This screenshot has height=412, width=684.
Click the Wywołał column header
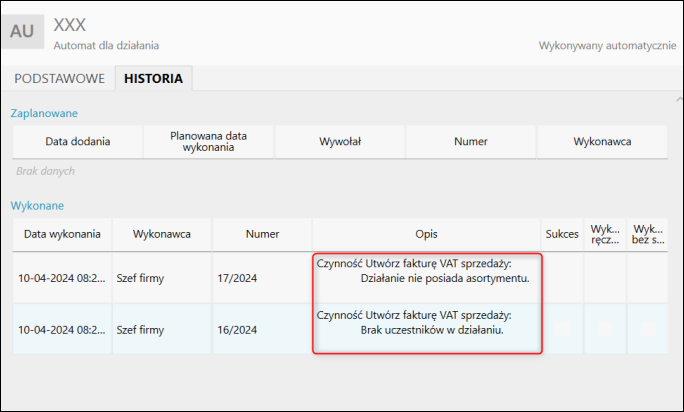pos(339,142)
